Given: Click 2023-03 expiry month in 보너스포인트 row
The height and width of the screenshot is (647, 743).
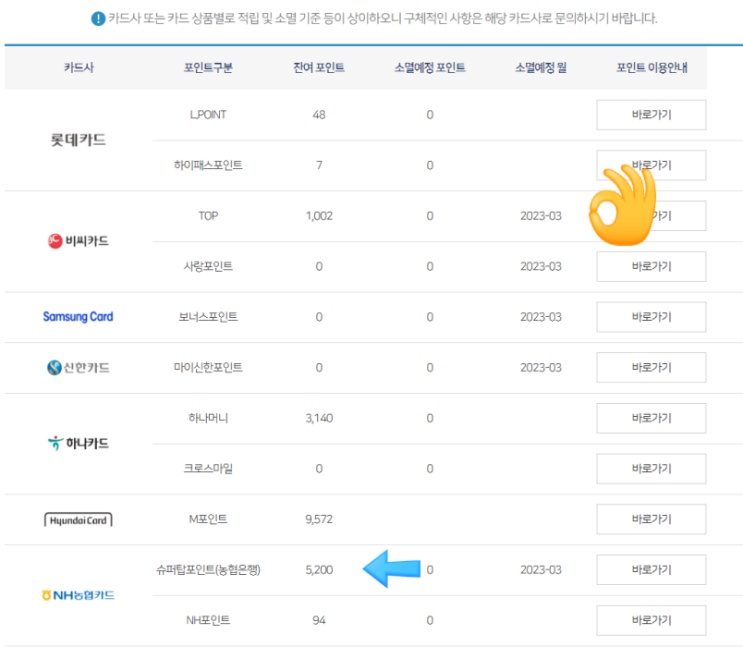Looking at the screenshot, I should pyautogui.click(x=541, y=317).
